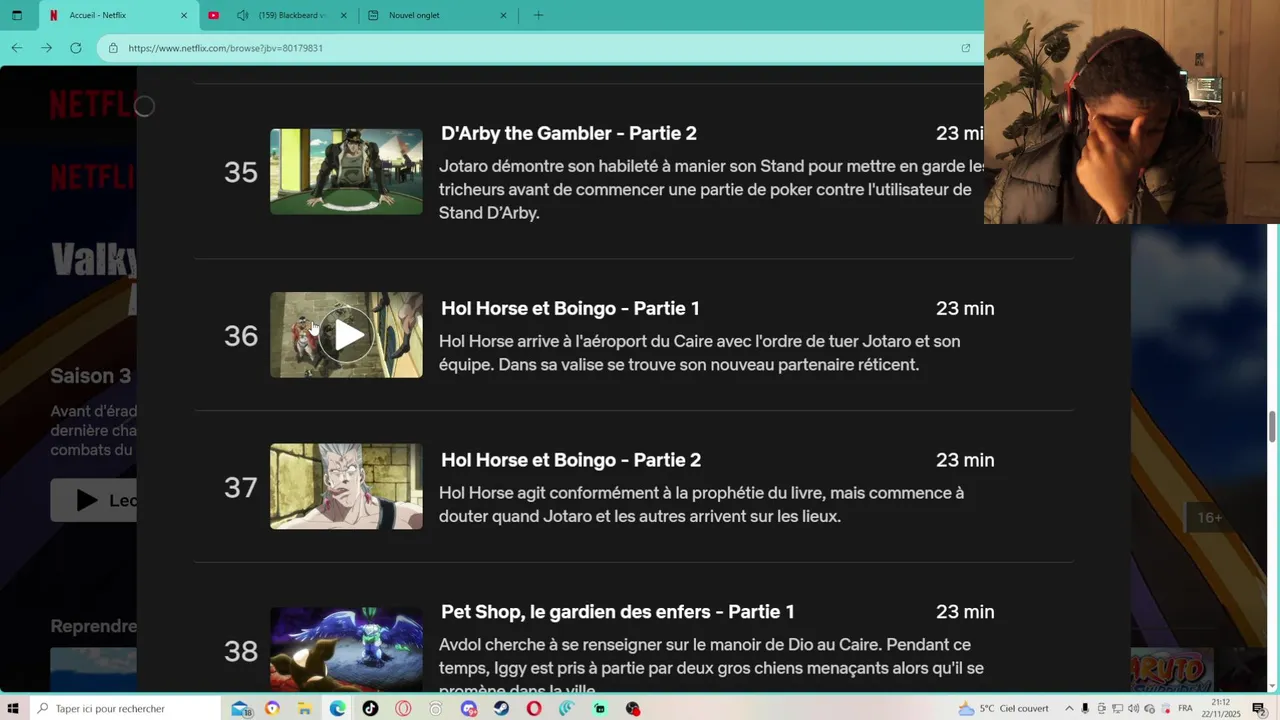1280x720 pixels.
Task: Open the tab actions menu icon
Action: (16, 15)
